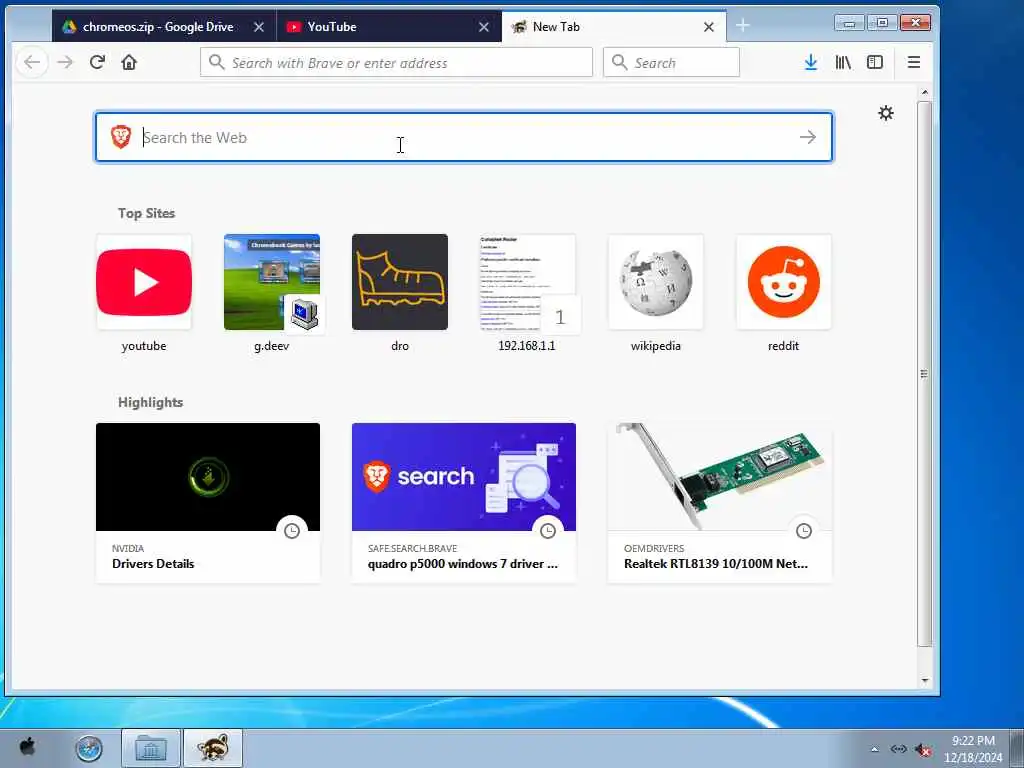Click the Top Sites heading
1024x768 pixels.
pos(146,213)
